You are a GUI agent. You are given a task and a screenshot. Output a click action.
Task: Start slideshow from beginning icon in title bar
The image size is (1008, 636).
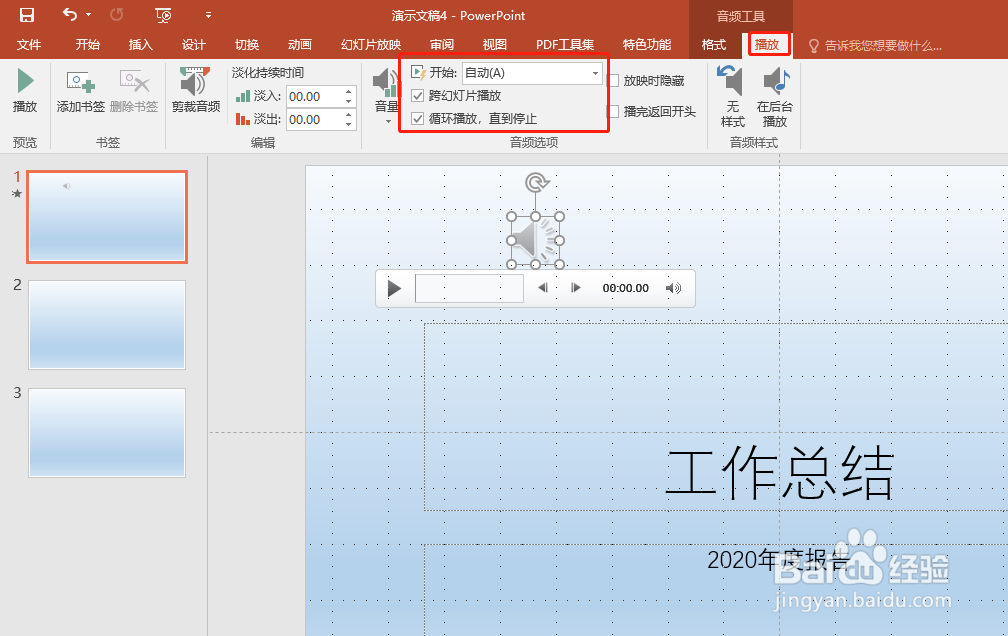tap(163, 15)
